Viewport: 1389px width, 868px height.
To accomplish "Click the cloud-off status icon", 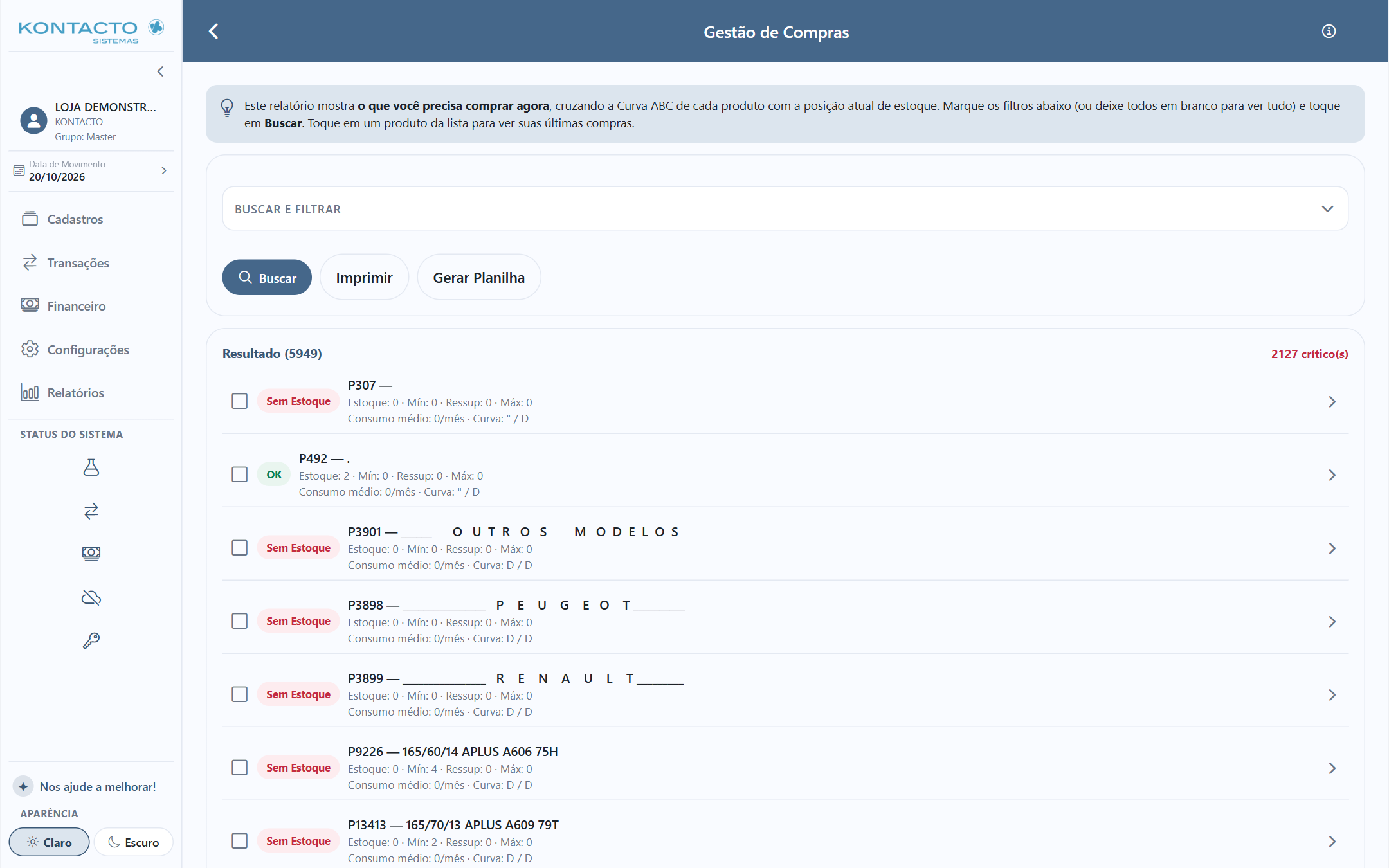I will [91, 597].
